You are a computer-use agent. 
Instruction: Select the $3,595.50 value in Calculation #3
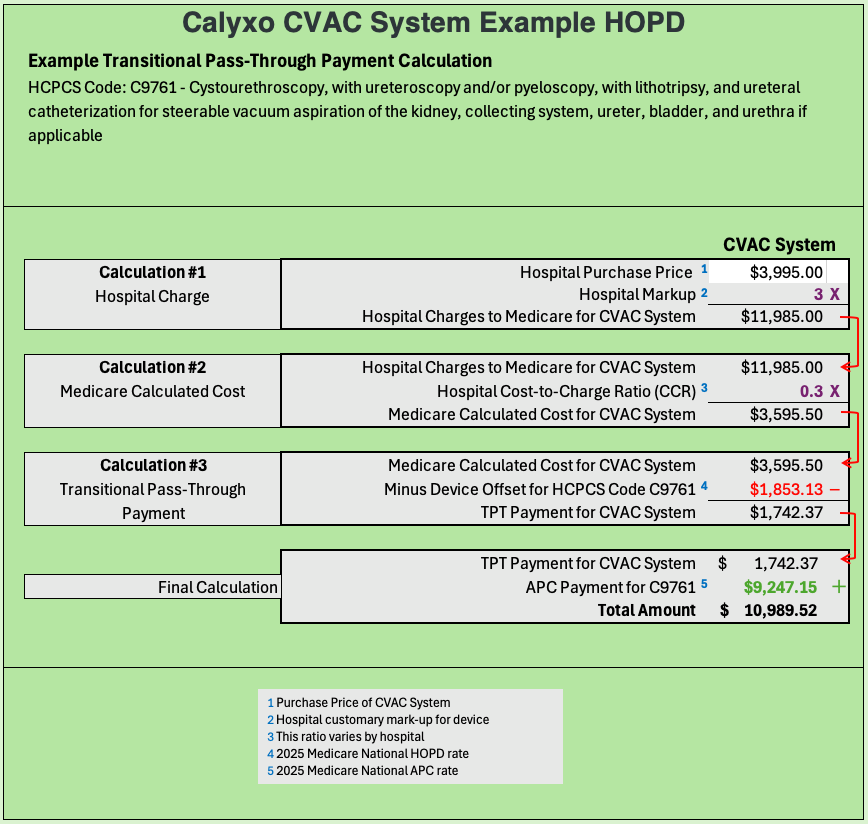(786, 465)
